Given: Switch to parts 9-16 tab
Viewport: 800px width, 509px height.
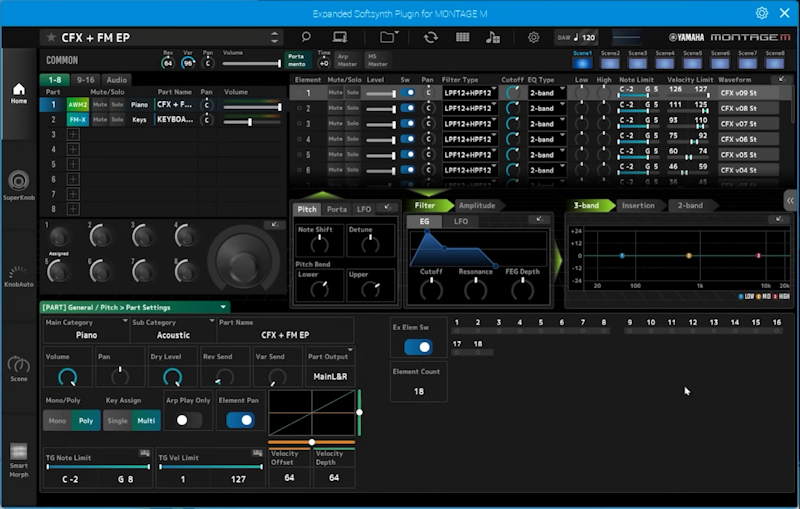Looking at the screenshot, I should click(85, 80).
